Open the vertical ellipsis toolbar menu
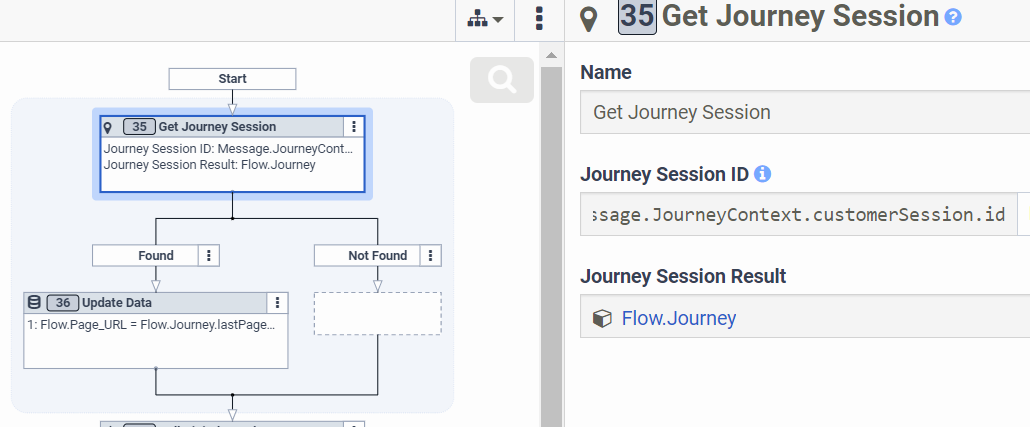Viewport: 1030px width, 427px height. [540, 19]
